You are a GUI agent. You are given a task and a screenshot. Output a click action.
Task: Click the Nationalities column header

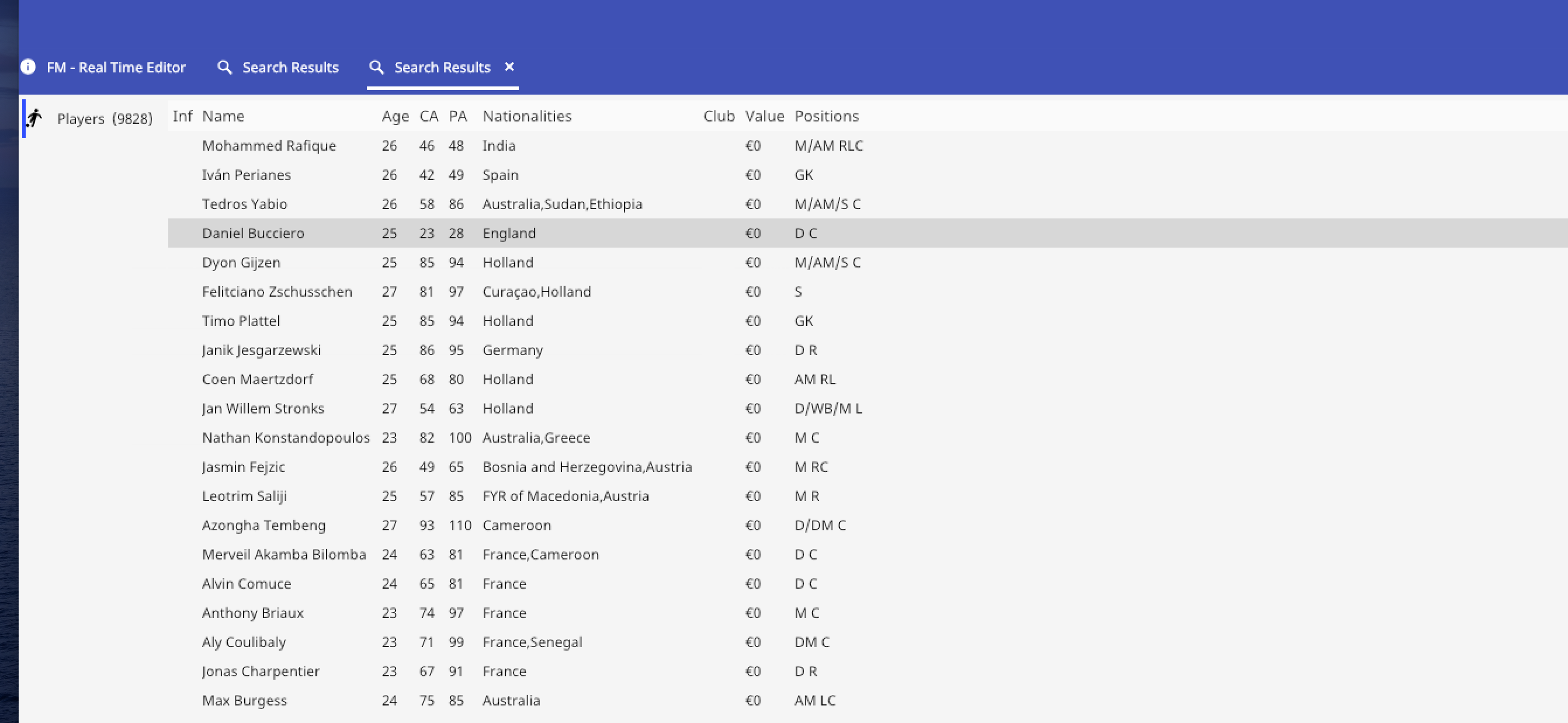click(x=526, y=116)
